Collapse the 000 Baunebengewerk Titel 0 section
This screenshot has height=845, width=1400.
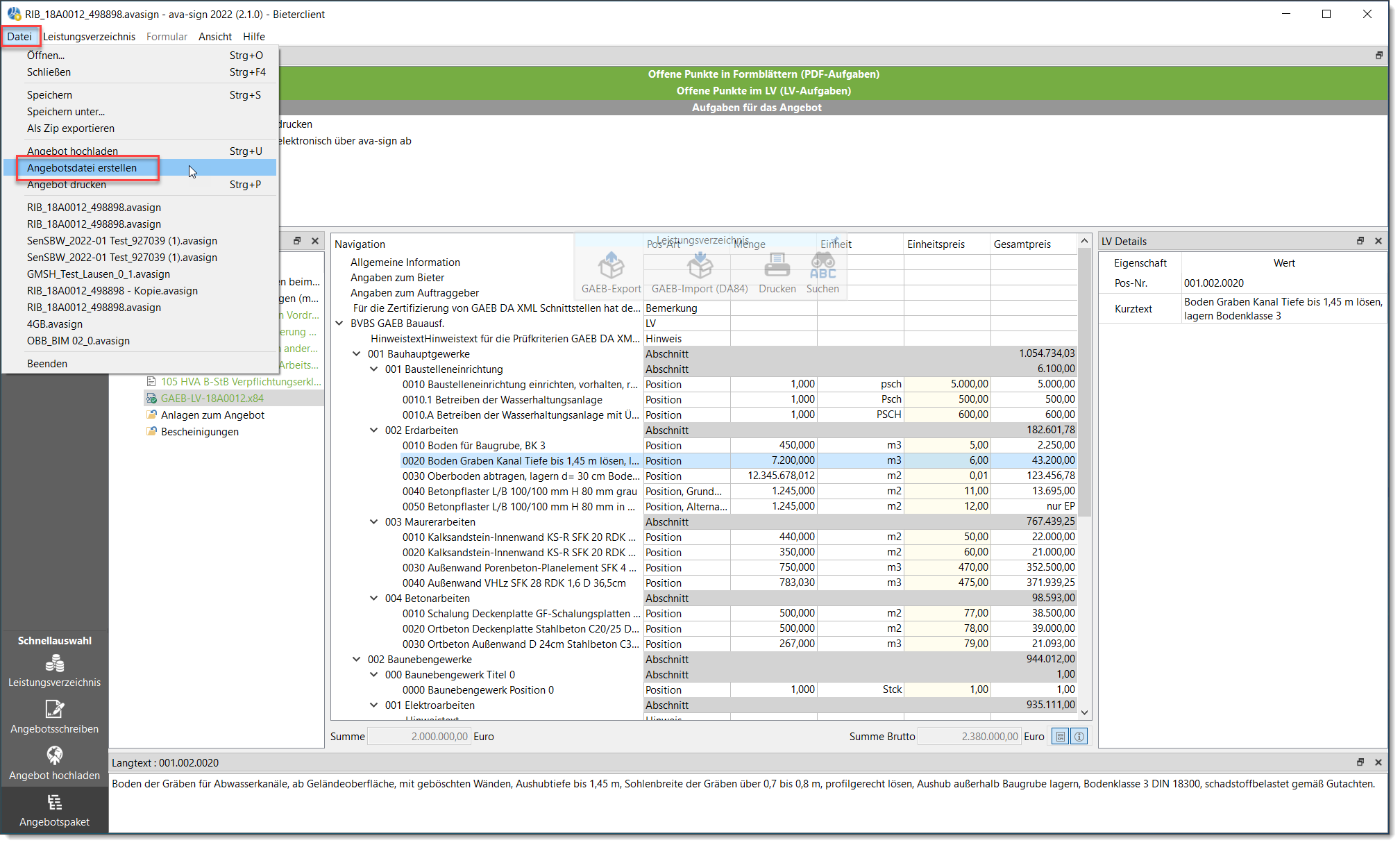click(x=374, y=675)
